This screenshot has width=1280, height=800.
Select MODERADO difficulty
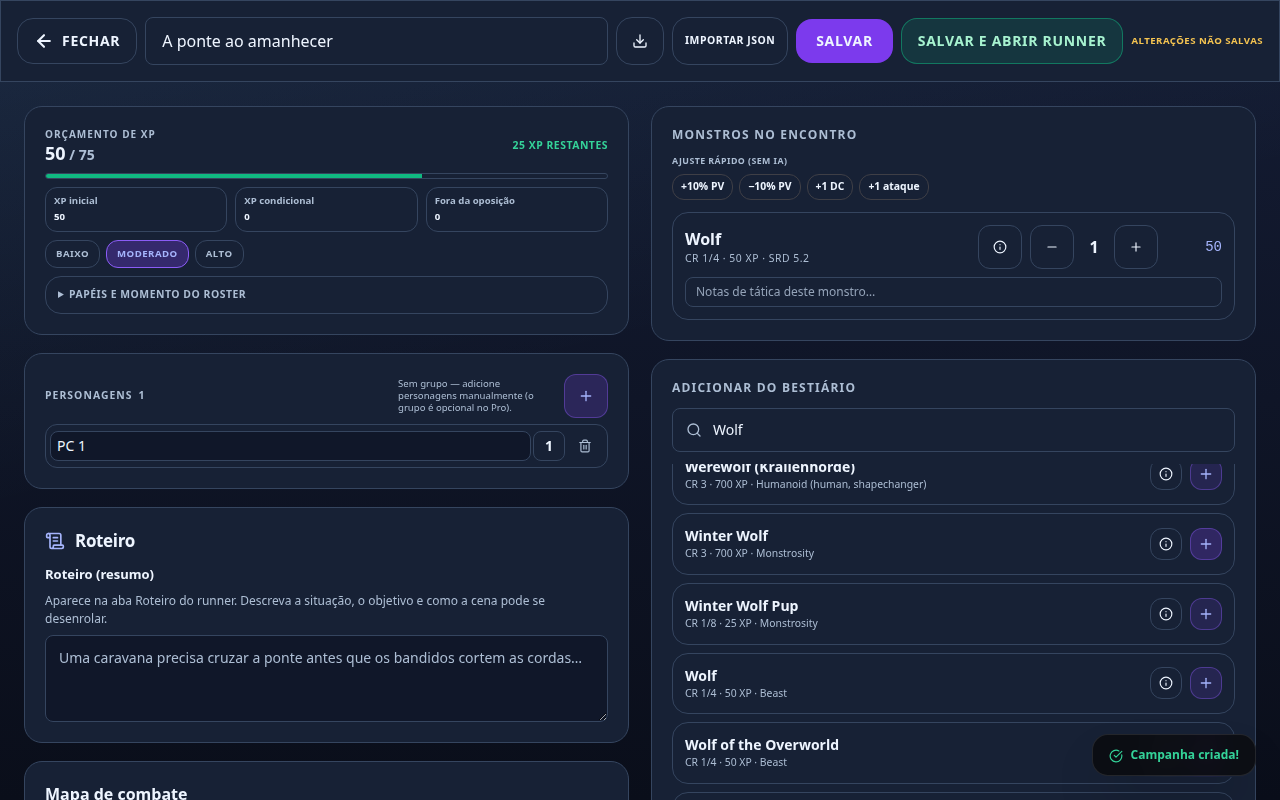pos(147,254)
